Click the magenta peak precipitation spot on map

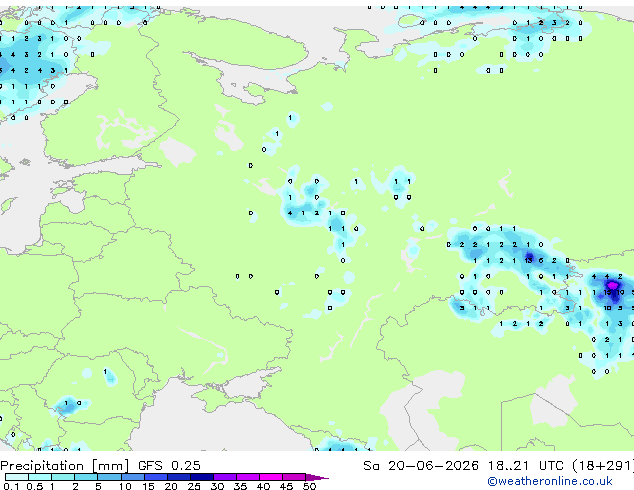click(x=612, y=286)
